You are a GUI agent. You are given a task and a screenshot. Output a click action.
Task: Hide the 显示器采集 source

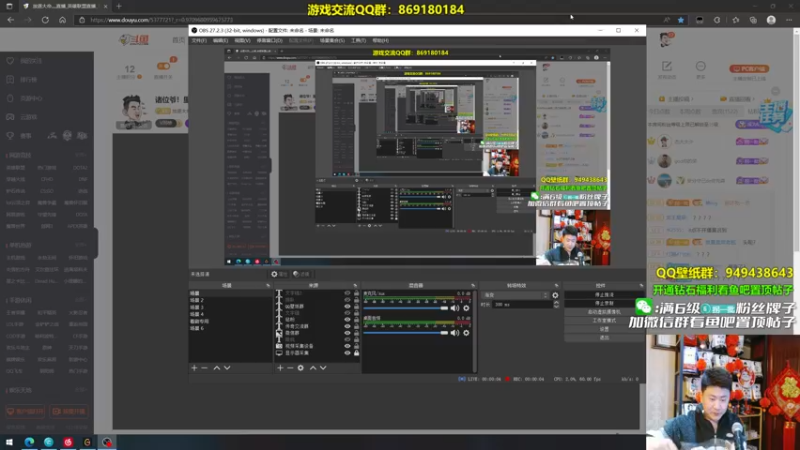point(347,353)
